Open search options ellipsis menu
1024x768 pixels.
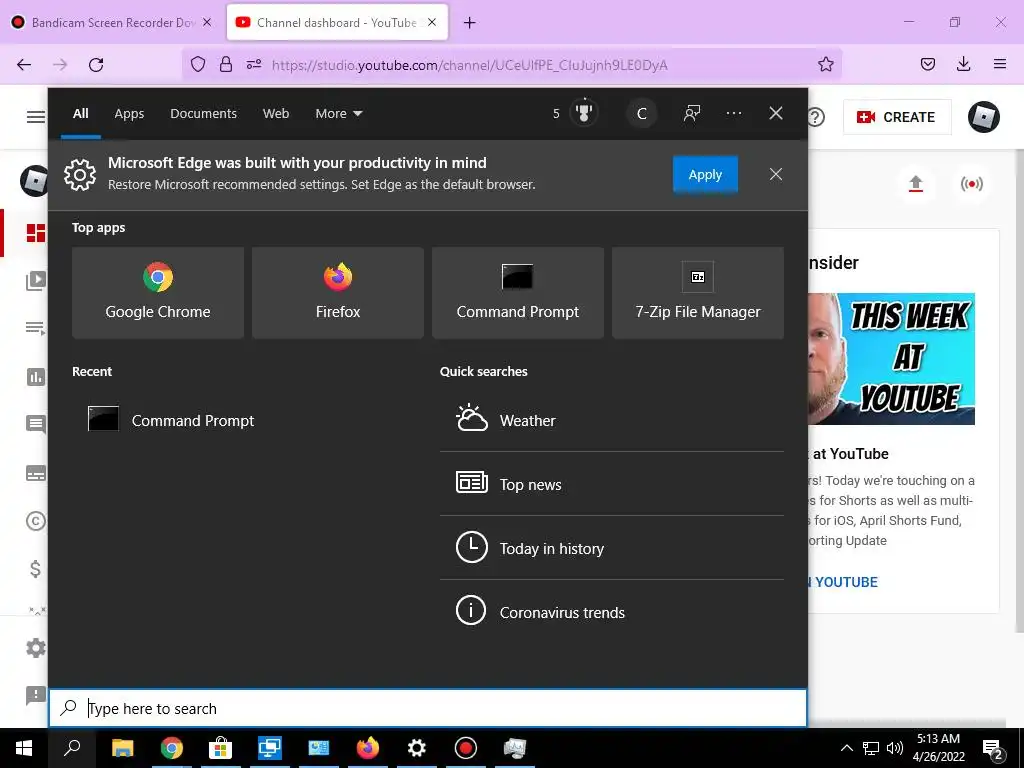click(x=733, y=114)
